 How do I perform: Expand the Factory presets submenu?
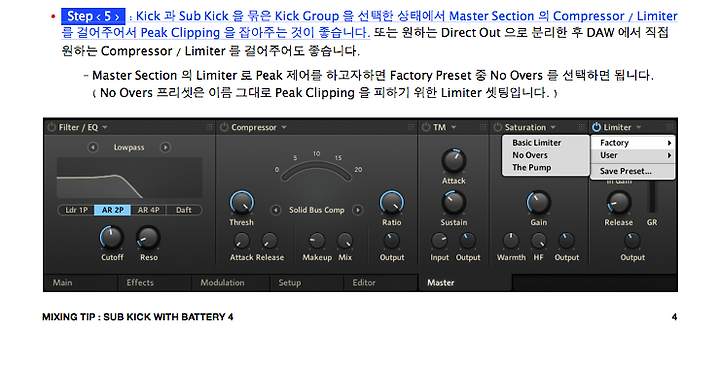633,143
